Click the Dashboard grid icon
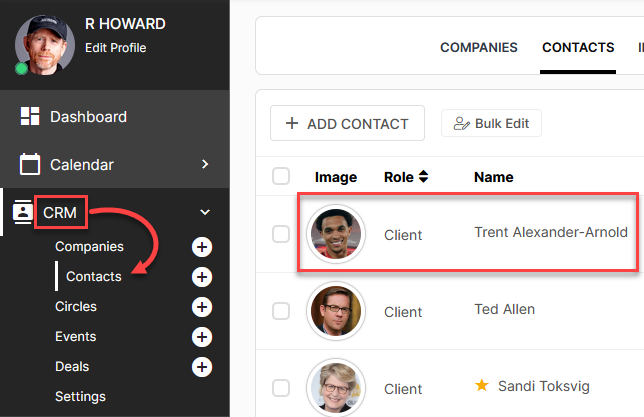 click(30, 116)
